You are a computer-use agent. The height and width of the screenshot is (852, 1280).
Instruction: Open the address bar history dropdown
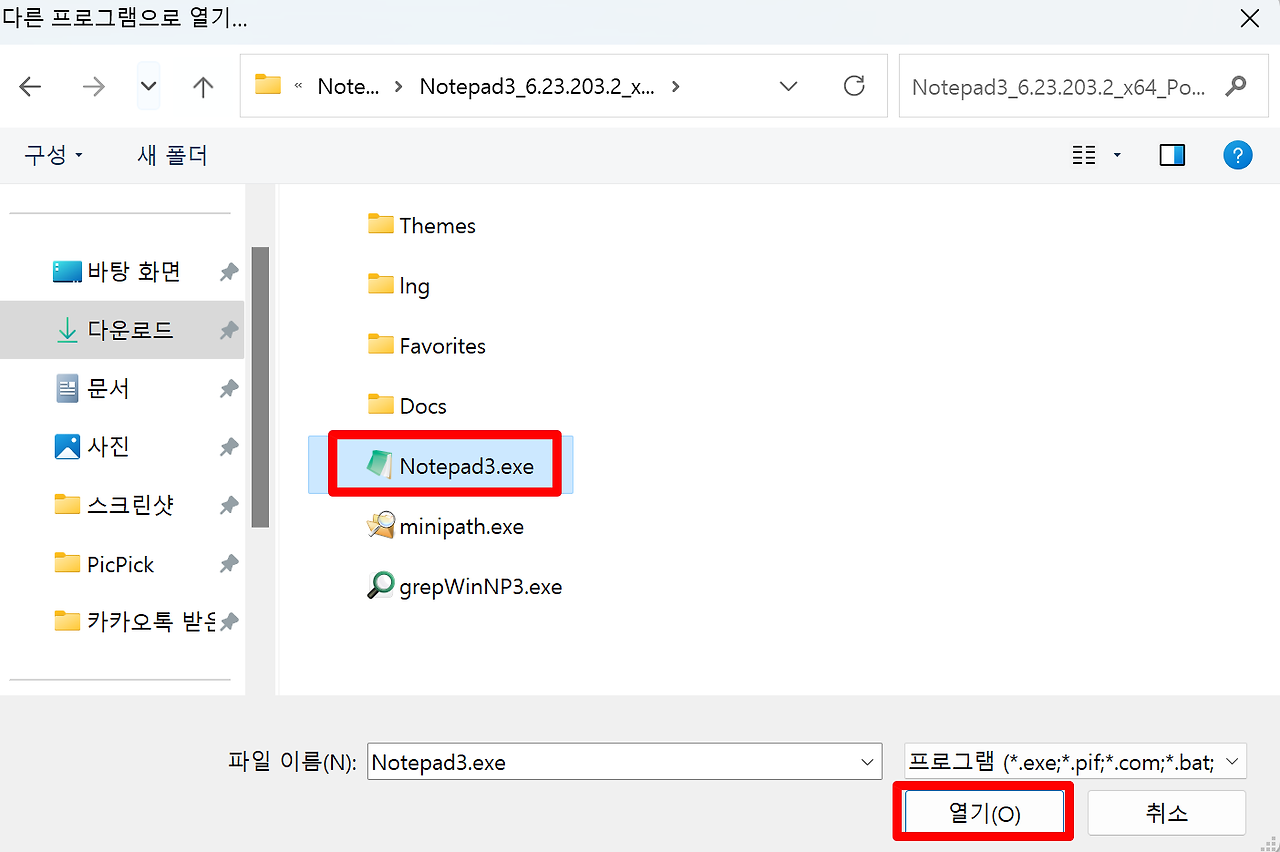[x=787, y=86]
